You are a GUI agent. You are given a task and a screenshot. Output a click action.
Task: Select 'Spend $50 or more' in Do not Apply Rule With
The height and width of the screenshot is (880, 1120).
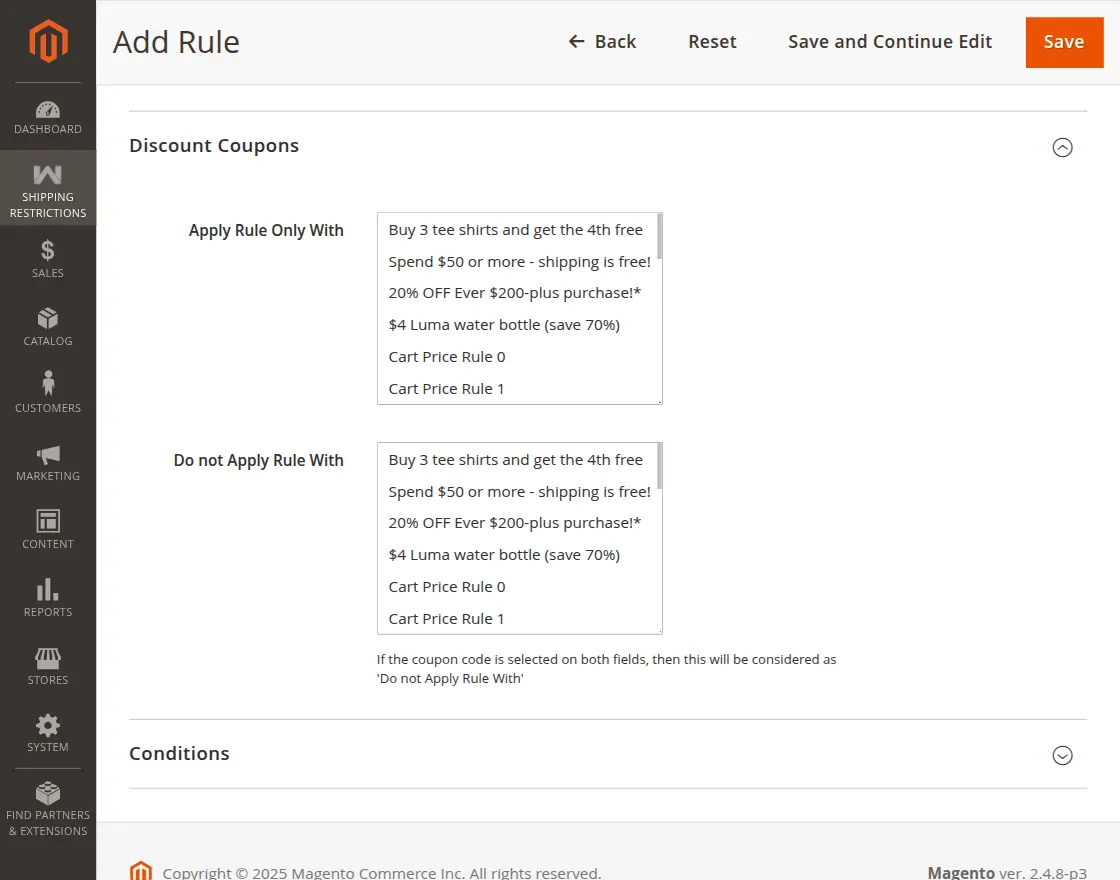pos(517,491)
